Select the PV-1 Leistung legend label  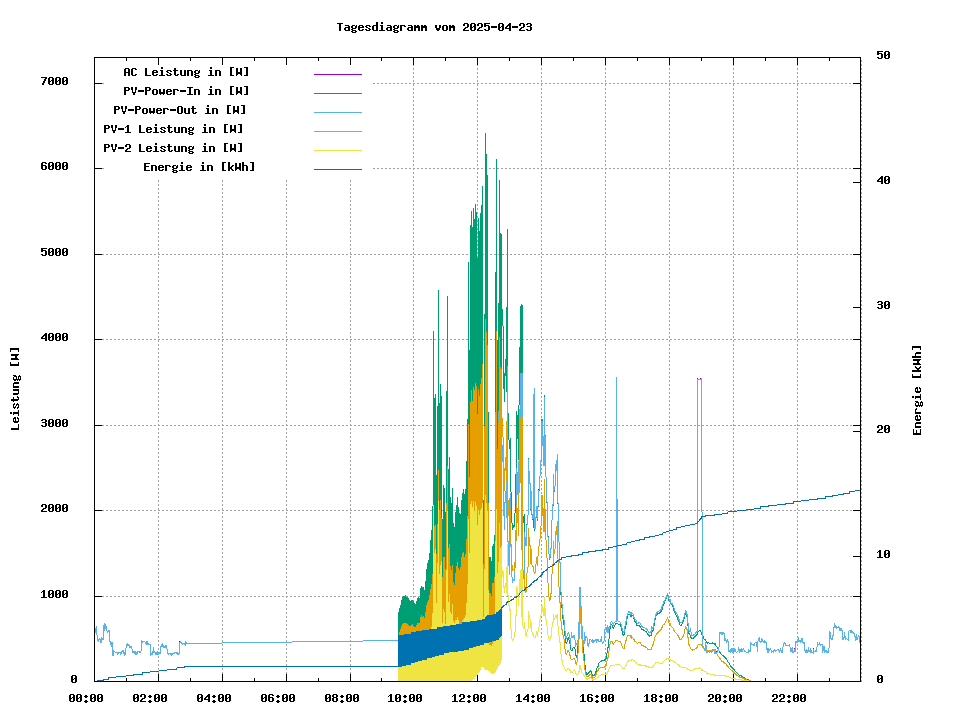(x=173, y=129)
